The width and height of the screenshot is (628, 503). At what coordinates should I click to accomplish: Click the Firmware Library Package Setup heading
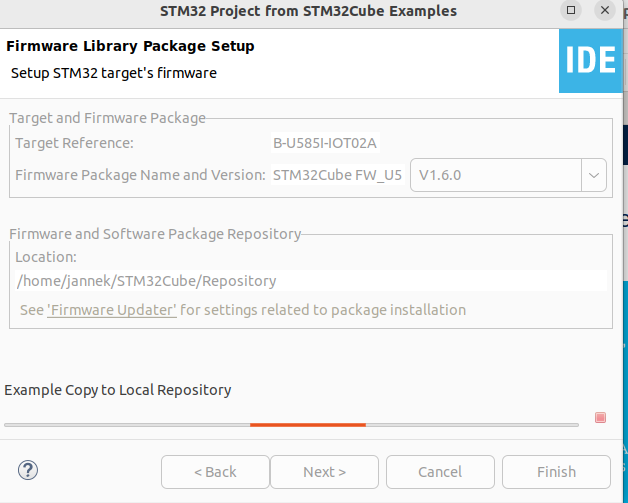(130, 46)
